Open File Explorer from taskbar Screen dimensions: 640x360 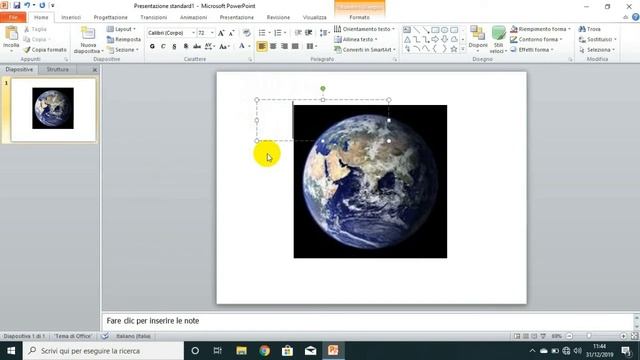tap(242, 351)
